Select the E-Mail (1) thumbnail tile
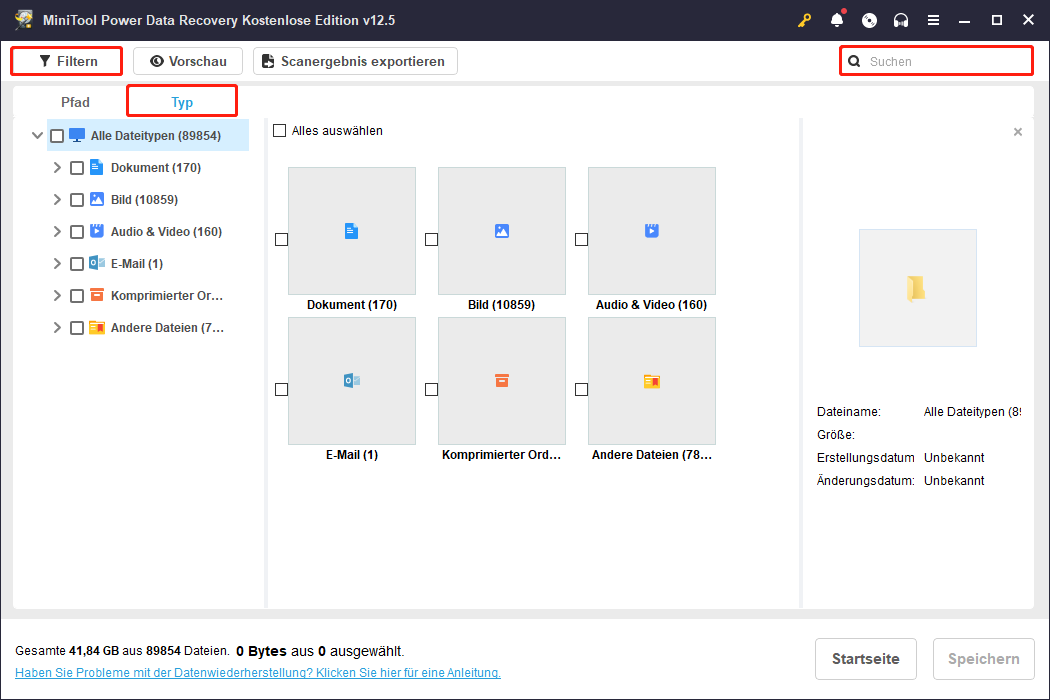1050x700 pixels. coord(352,380)
